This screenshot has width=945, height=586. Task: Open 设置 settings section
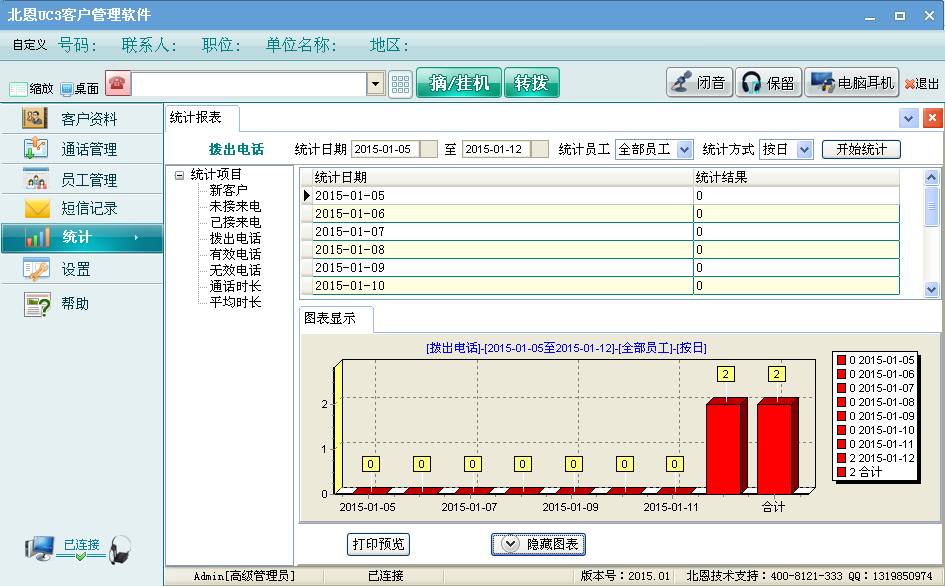(x=82, y=269)
